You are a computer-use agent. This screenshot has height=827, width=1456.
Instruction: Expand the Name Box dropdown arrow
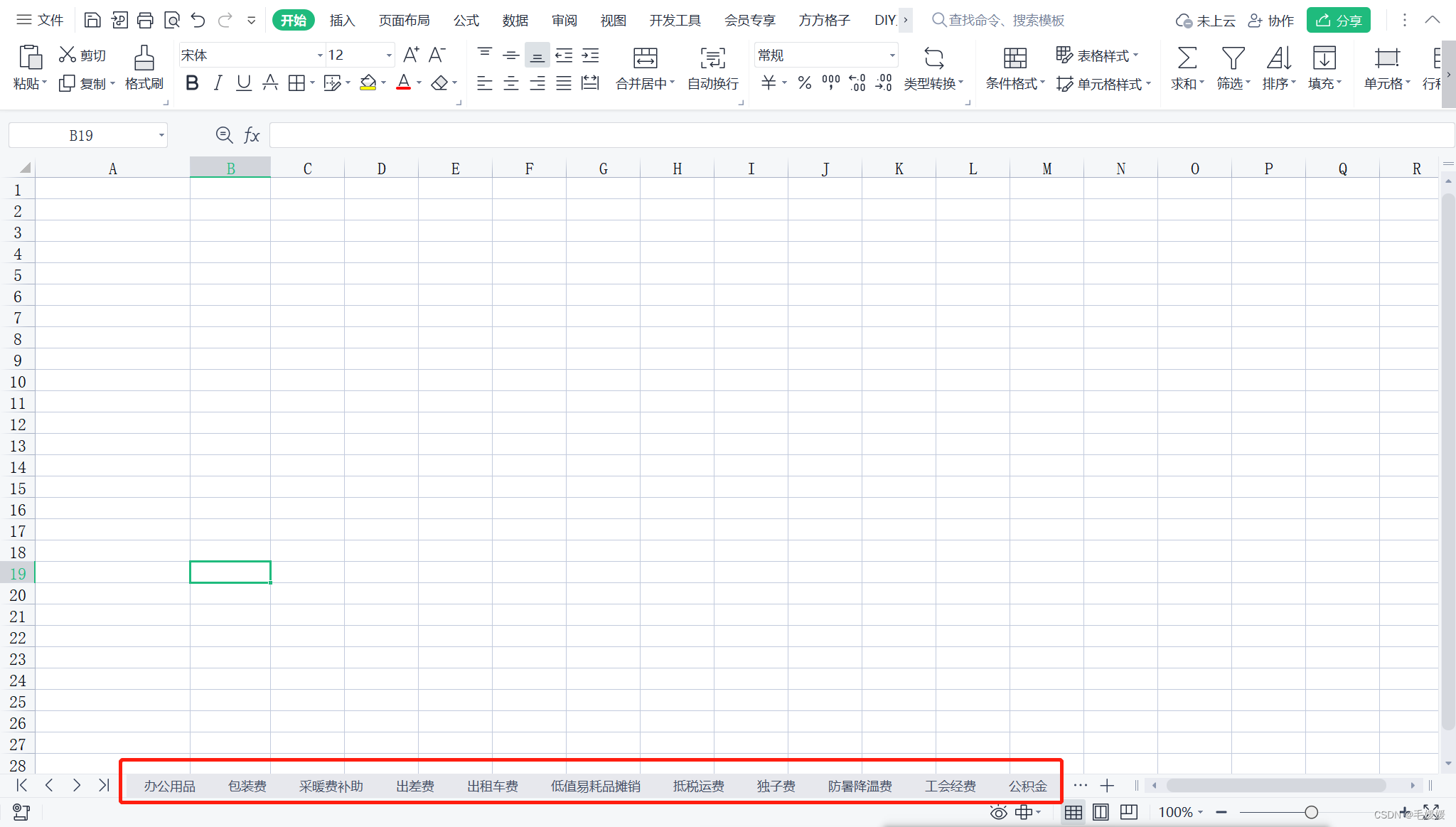161,135
